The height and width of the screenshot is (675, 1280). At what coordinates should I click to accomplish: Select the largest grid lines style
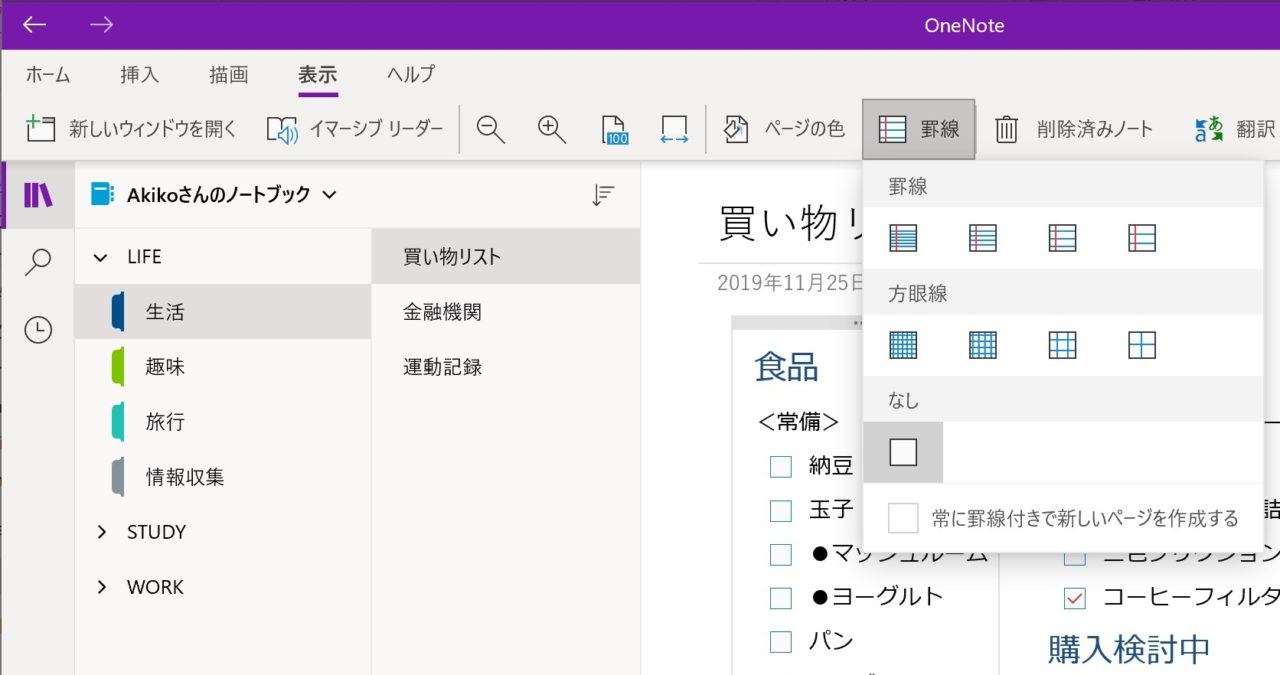(x=1141, y=345)
